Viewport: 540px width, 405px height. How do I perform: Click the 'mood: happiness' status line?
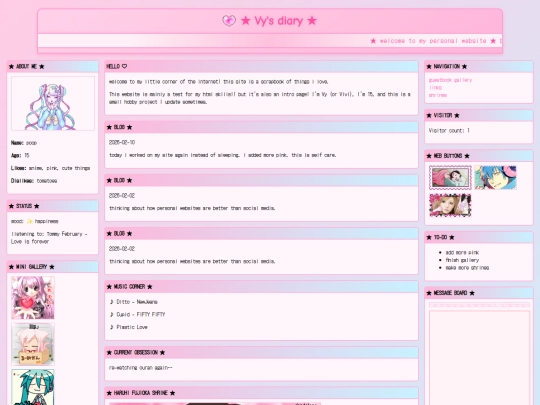(34, 221)
